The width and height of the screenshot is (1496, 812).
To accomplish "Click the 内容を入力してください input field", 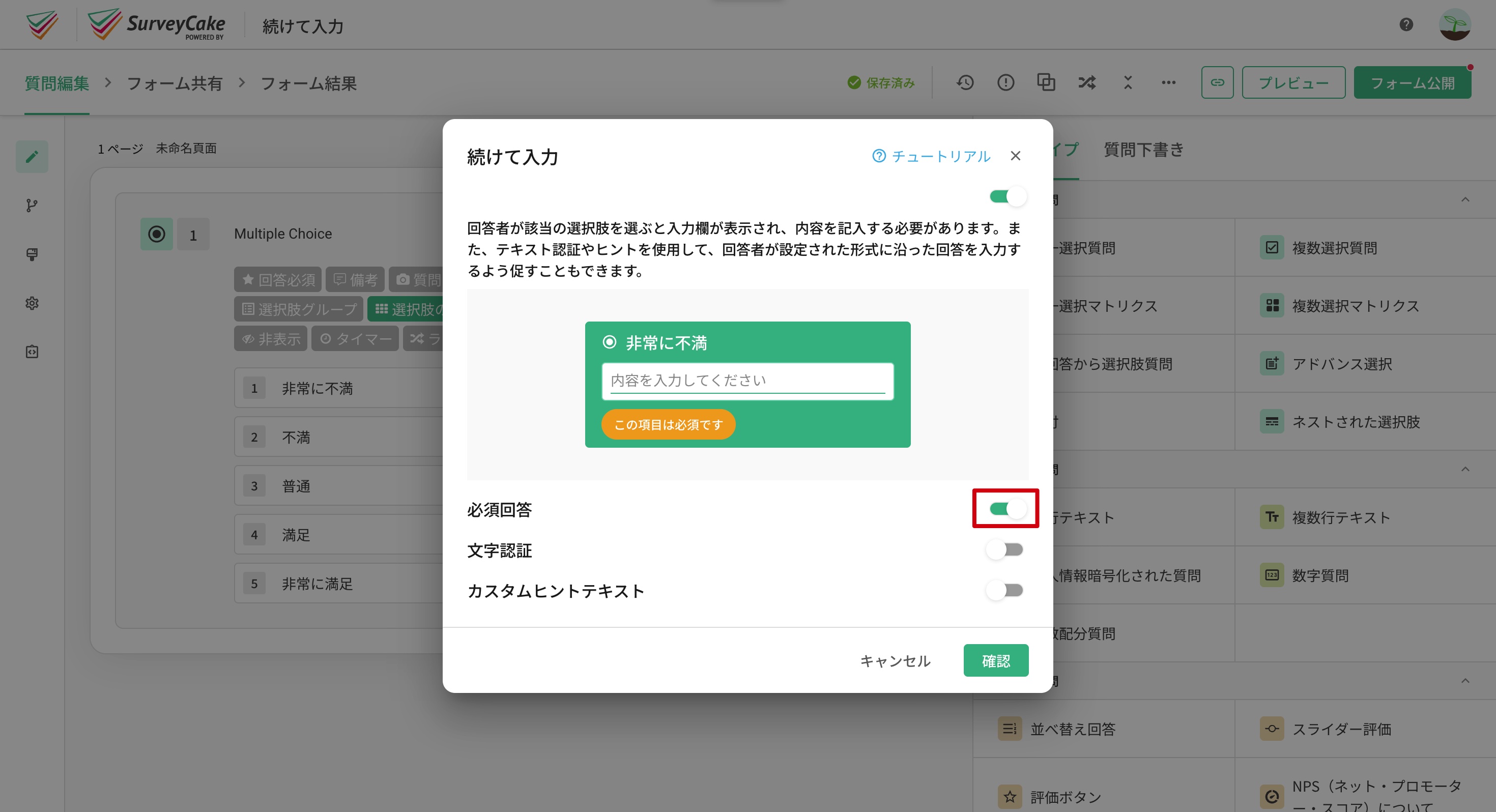I will coord(747,381).
